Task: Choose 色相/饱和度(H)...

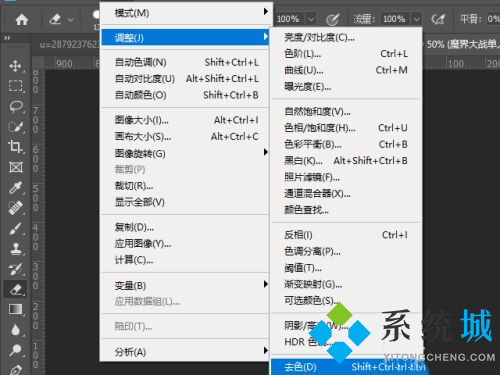Action: 346,128
